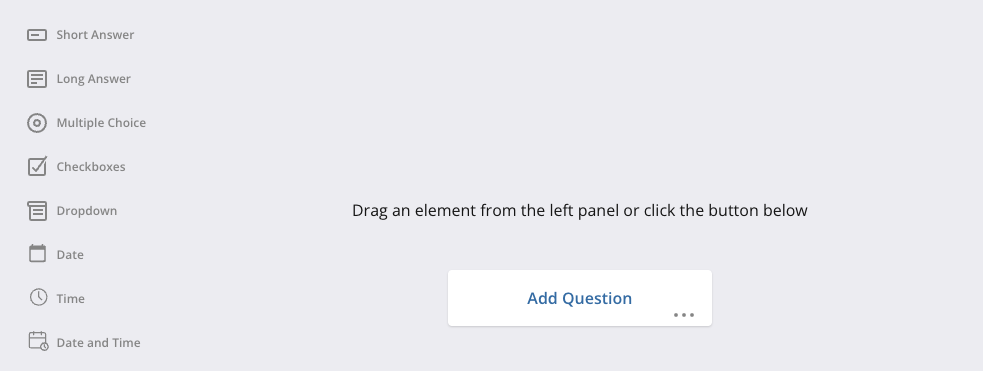Click the Add Question button

coord(579,298)
